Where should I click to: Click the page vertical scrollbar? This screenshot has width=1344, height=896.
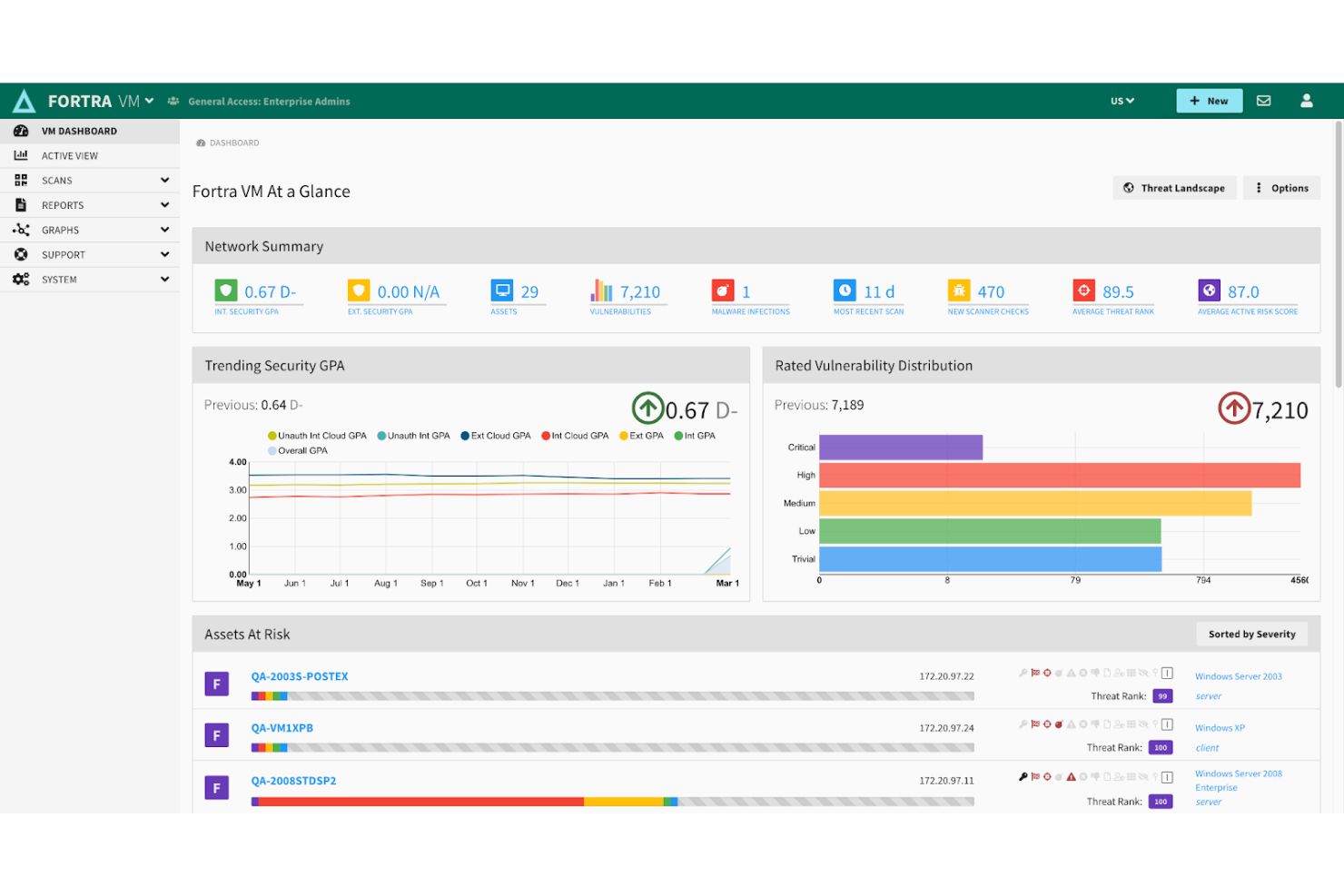point(1338,254)
